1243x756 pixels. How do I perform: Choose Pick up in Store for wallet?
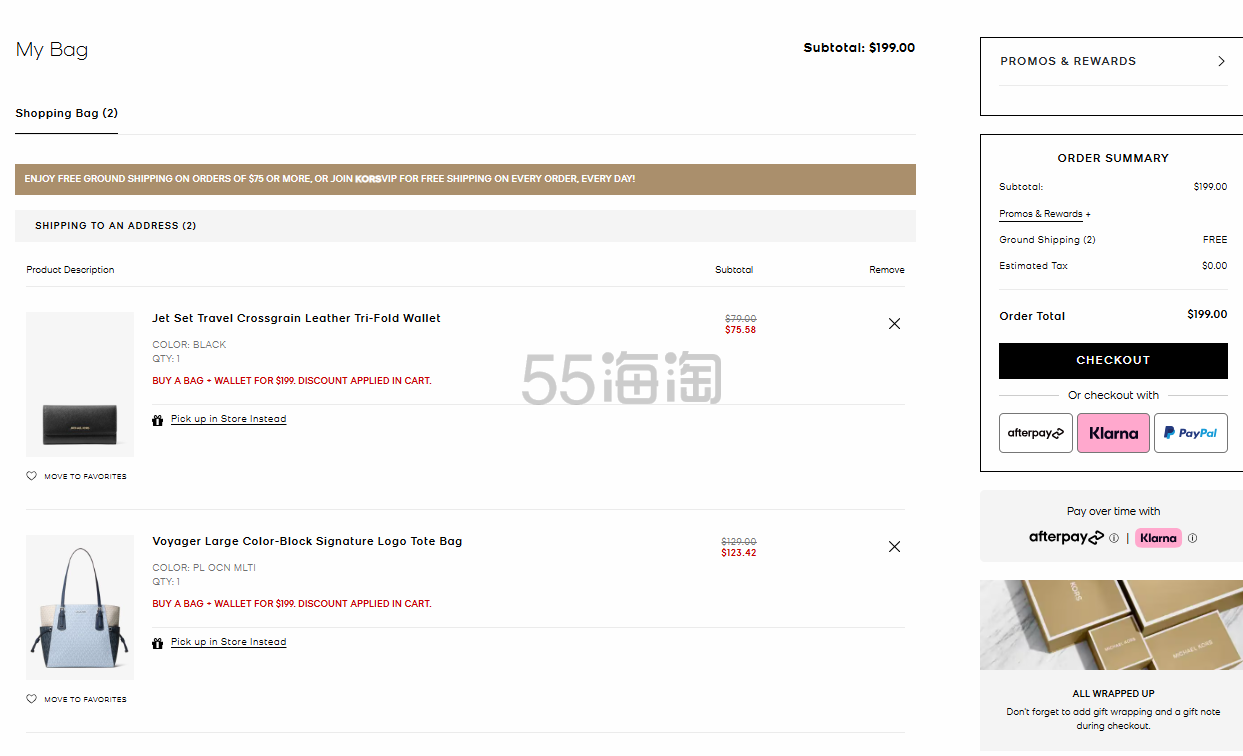click(x=228, y=419)
